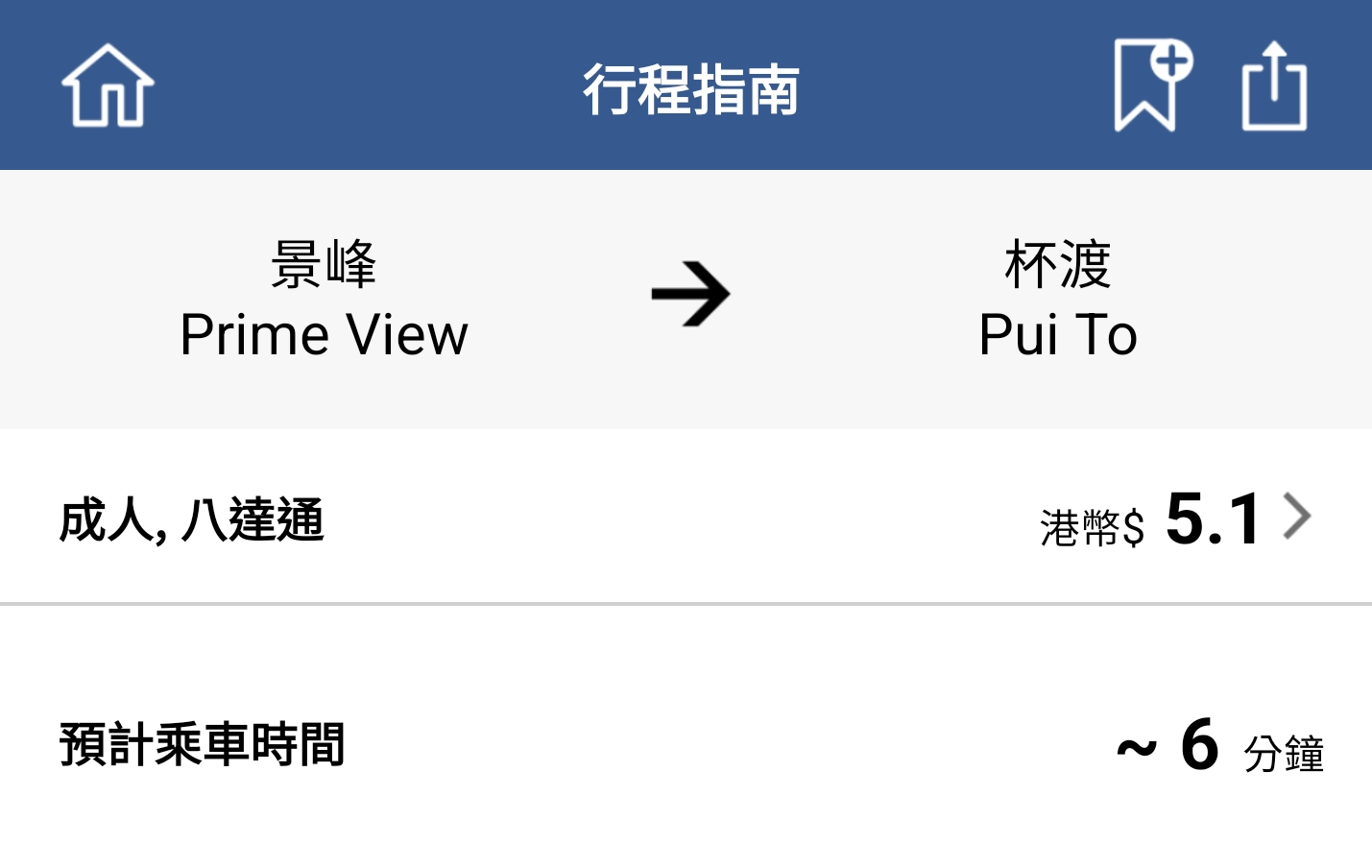Select destination station 杯渡 Pui To
This screenshot has height=868, width=1372.
point(1058,300)
